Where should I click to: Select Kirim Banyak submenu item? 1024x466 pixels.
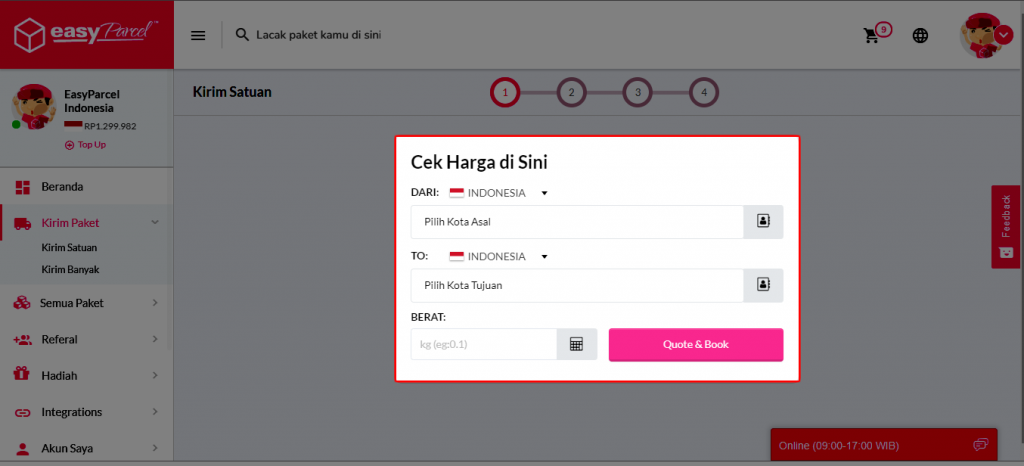pyautogui.click(x=70, y=269)
